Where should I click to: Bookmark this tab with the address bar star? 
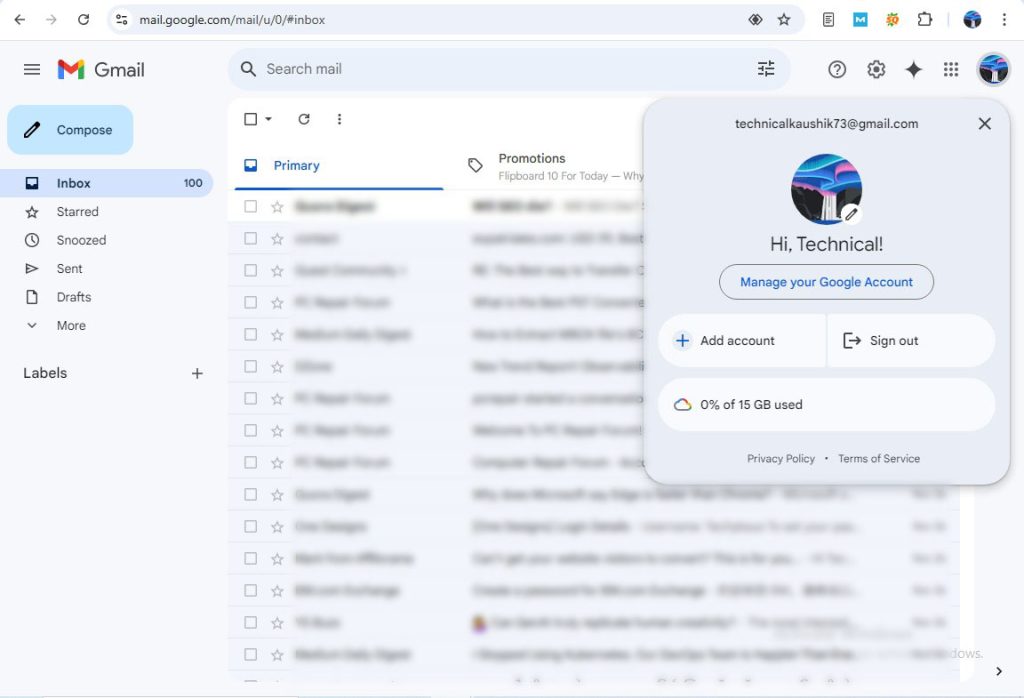click(x=784, y=20)
